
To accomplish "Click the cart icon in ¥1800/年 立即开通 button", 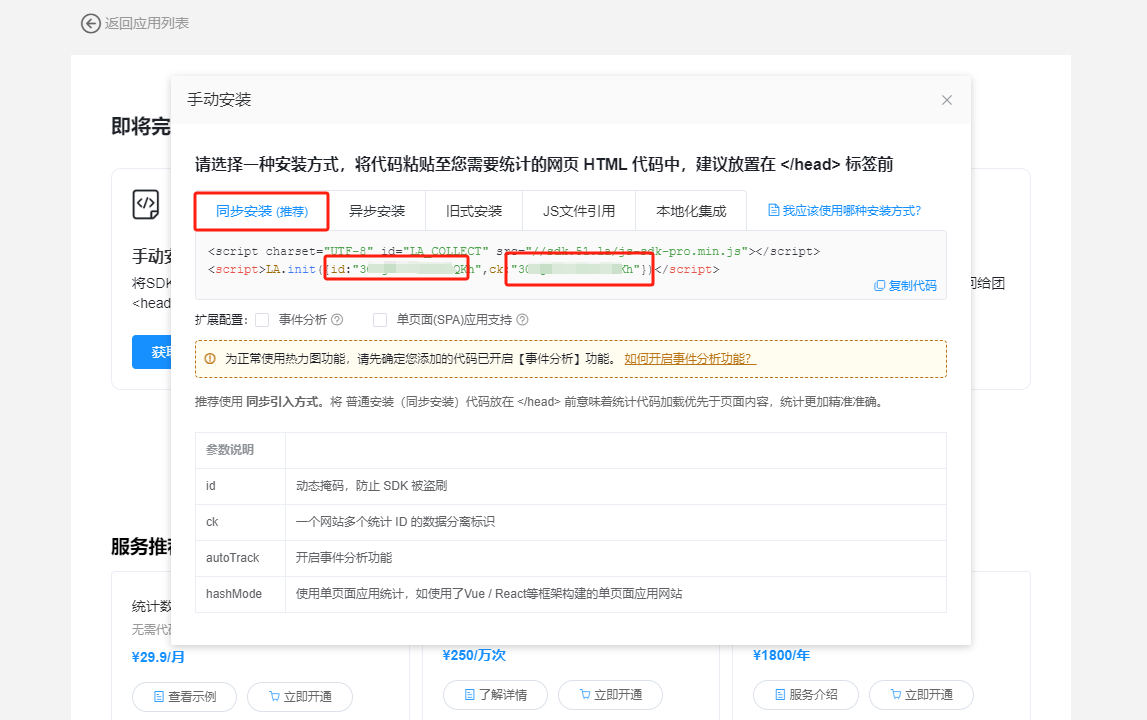I will (x=895, y=694).
